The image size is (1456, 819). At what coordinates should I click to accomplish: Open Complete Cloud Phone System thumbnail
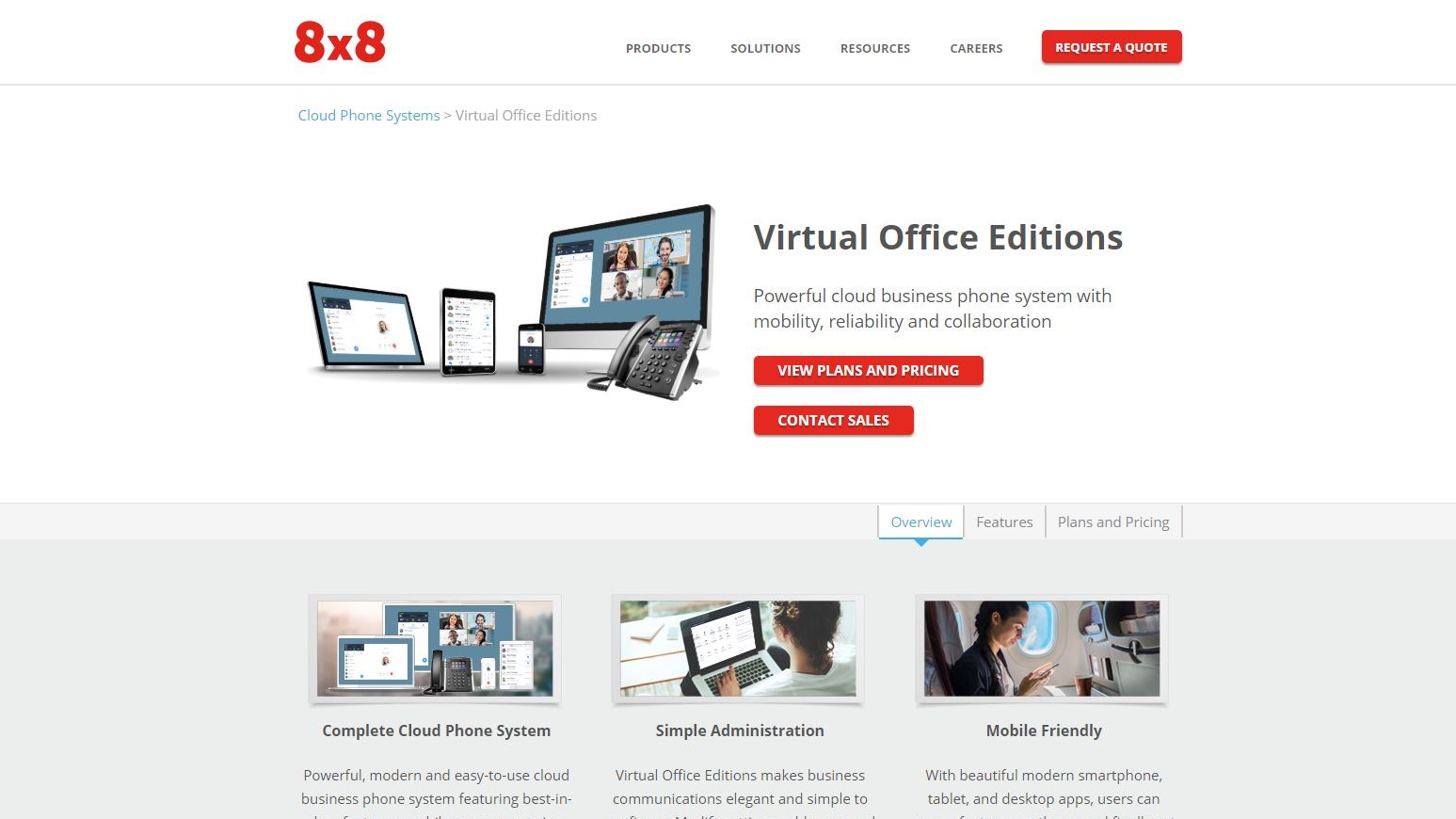click(x=435, y=649)
